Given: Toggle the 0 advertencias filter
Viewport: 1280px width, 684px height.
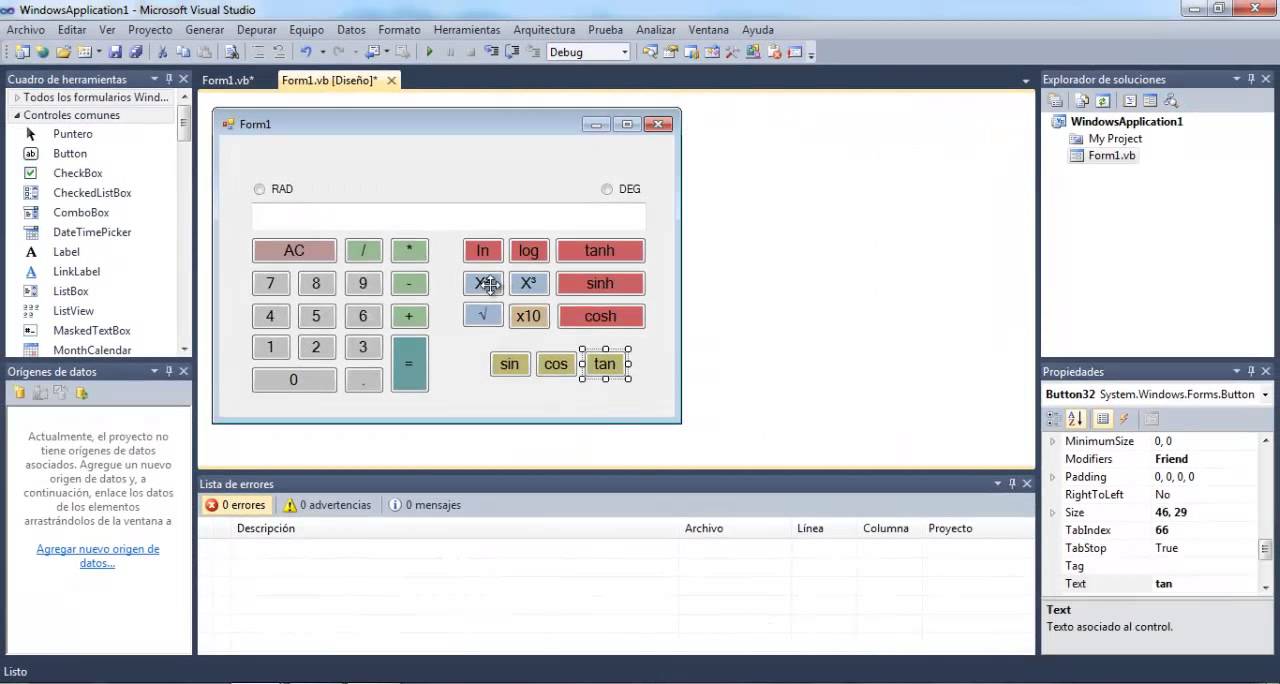Looking at the screenshot, I should [327, 505].
